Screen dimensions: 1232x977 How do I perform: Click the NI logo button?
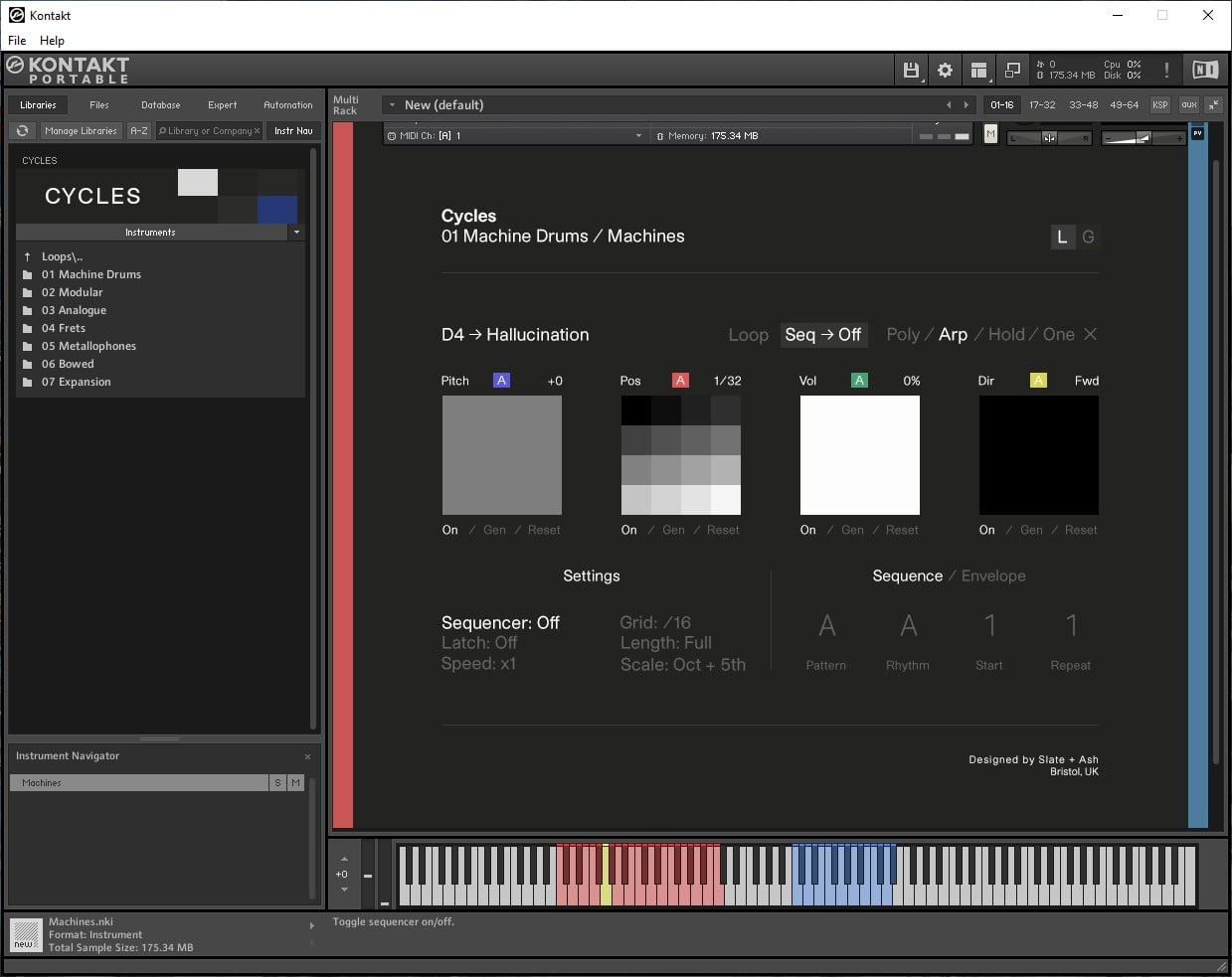(x=1205, y=70)
